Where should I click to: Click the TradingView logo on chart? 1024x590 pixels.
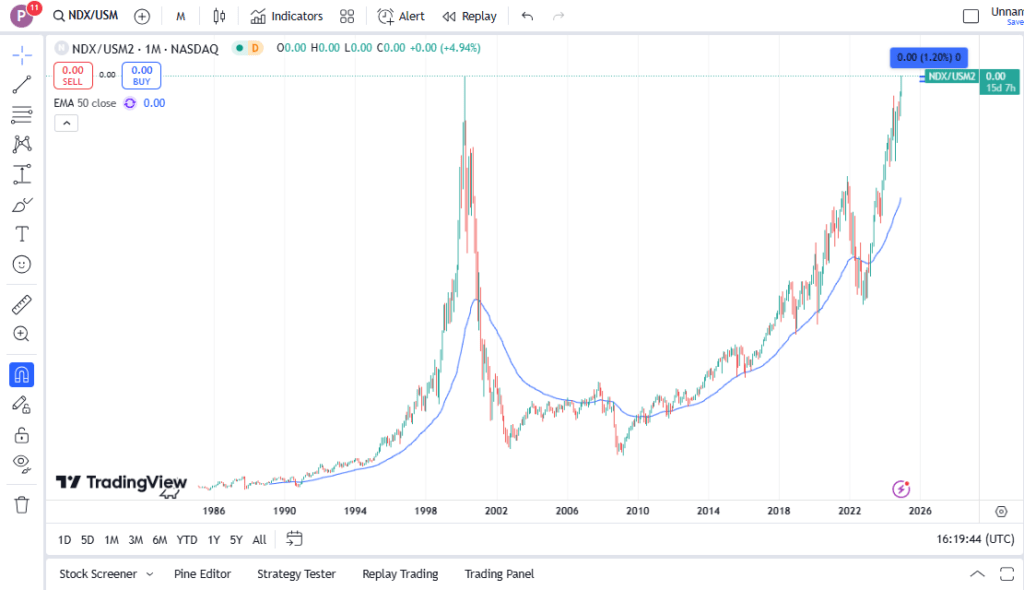[121, 482]
